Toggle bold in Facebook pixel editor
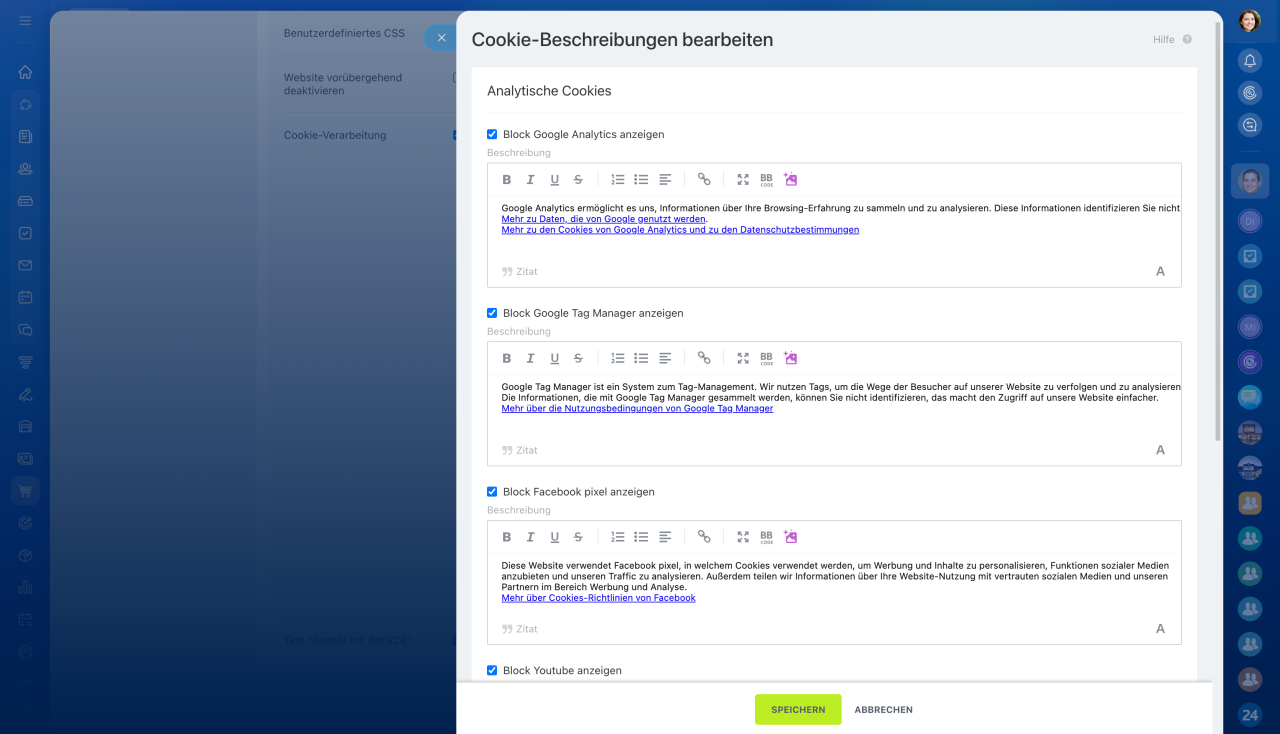Viewport: 1280px width, 734px height. point(506,537)
